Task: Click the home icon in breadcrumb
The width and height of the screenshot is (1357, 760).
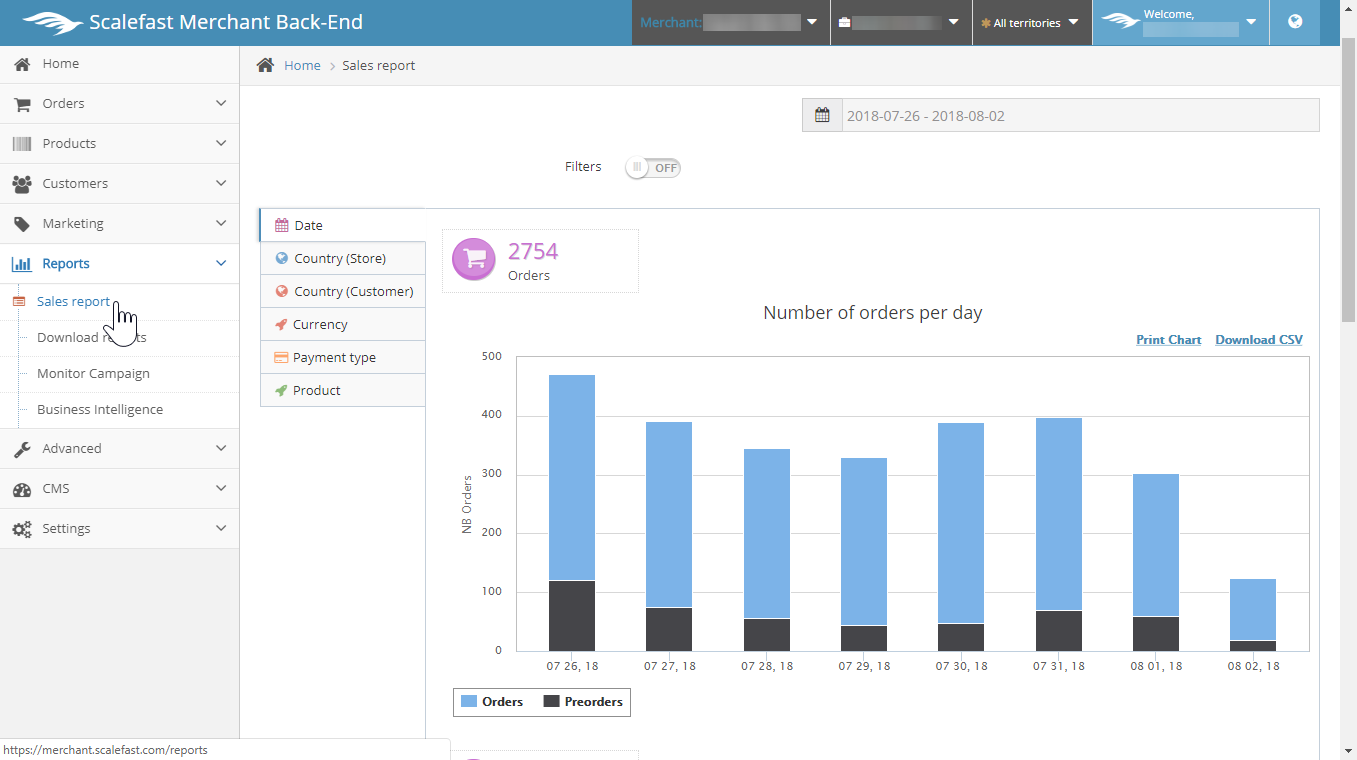Action: click(265, 65)
